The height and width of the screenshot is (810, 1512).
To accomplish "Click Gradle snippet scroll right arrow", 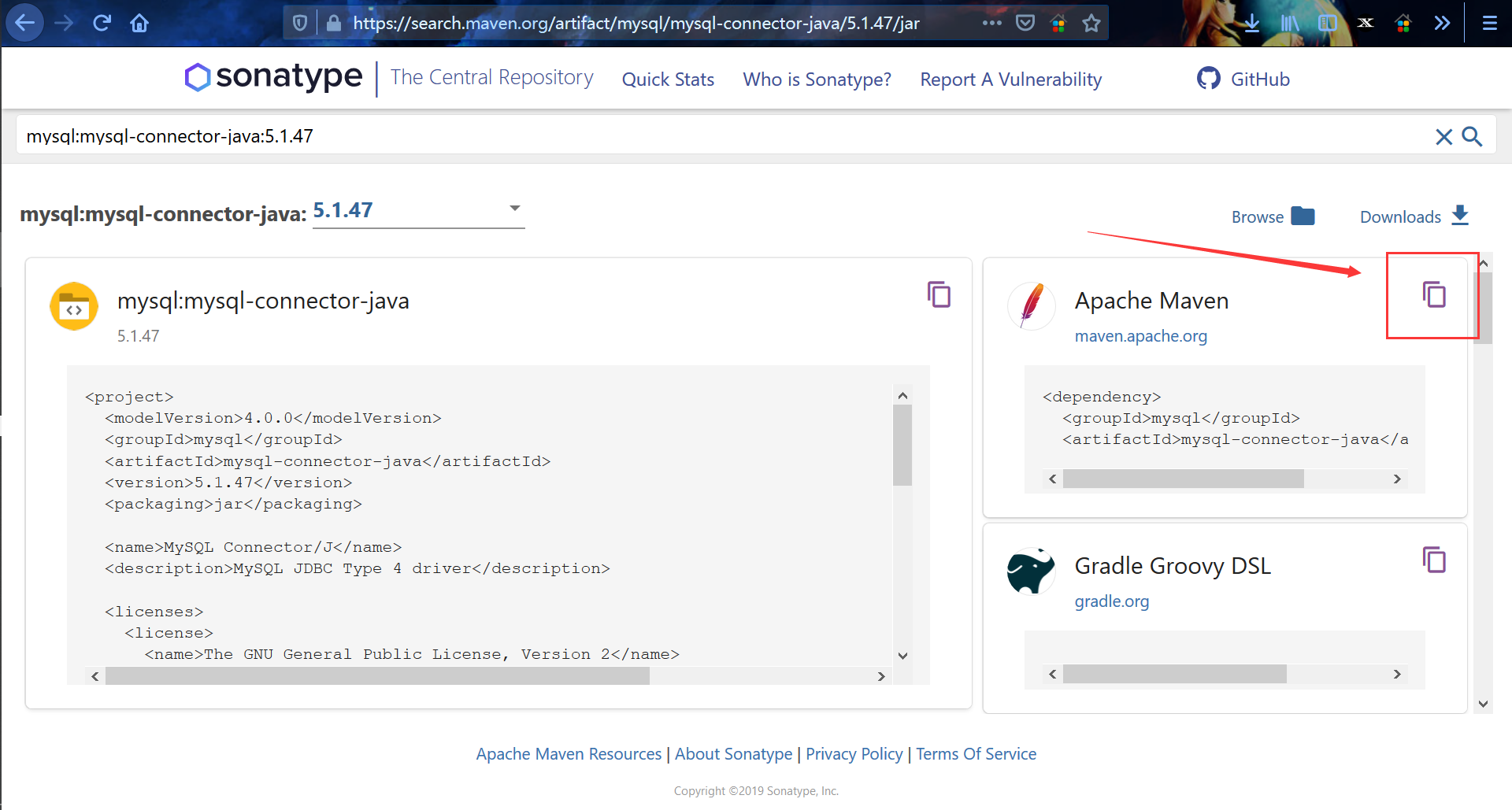I will [x=1397, y=674].
